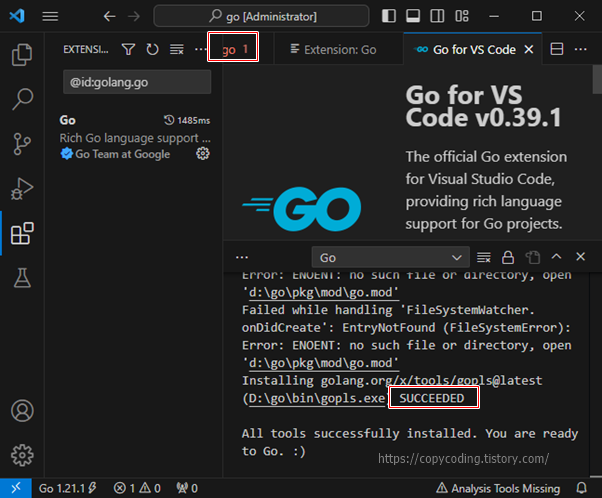The image size is (602, 498).
Task: Open the Extensions view icon
Action: tap(22, 233)
